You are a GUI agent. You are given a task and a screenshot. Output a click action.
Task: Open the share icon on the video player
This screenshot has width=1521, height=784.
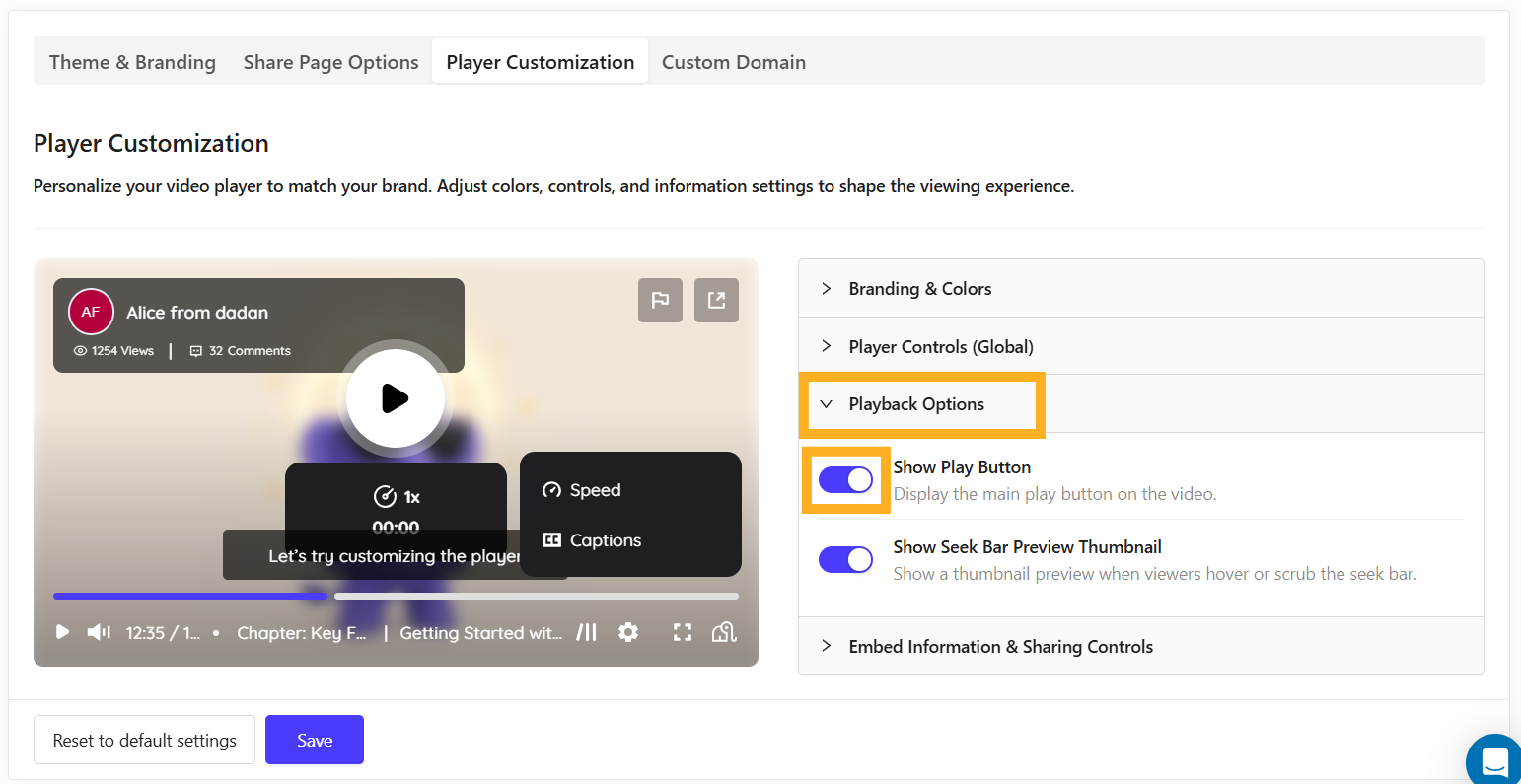click(716, 300)
